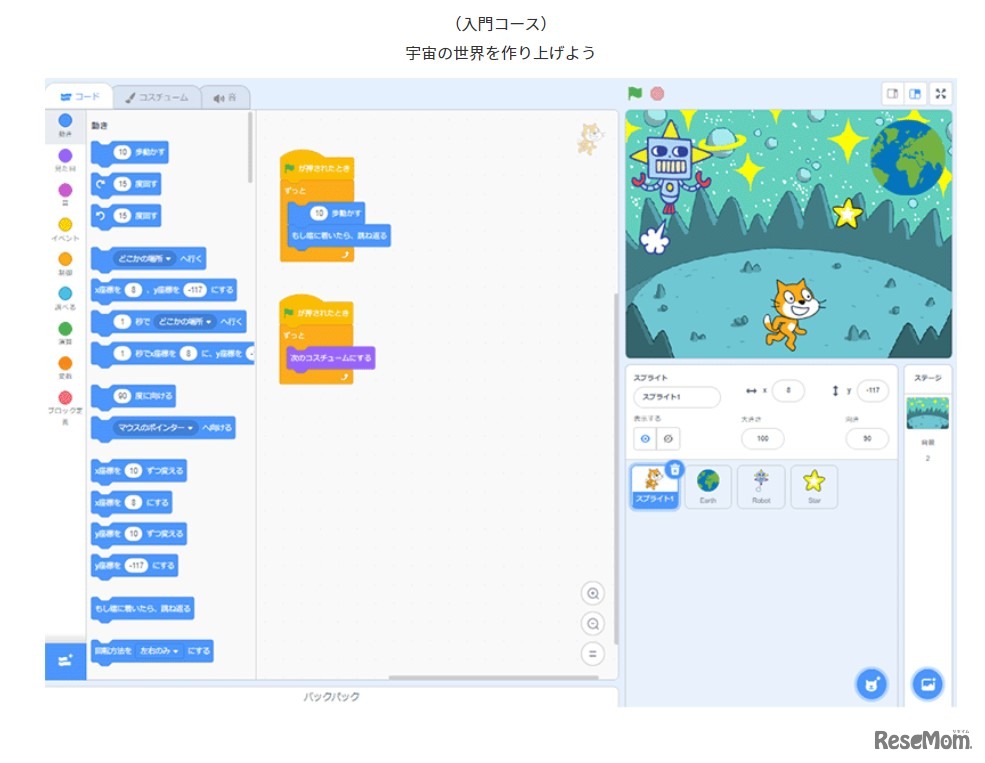This screenshot has width=985, height=763.
Task: Open the どこかの場所 dropdown in へ行く block
Action: (x=145, y=259)
